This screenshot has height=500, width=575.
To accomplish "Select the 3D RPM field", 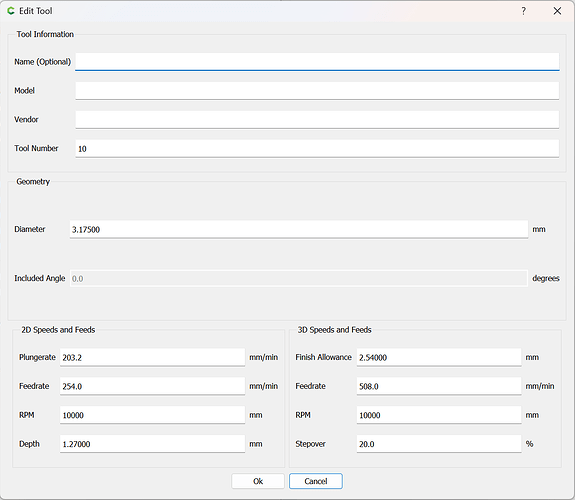I will coord(439,415).
